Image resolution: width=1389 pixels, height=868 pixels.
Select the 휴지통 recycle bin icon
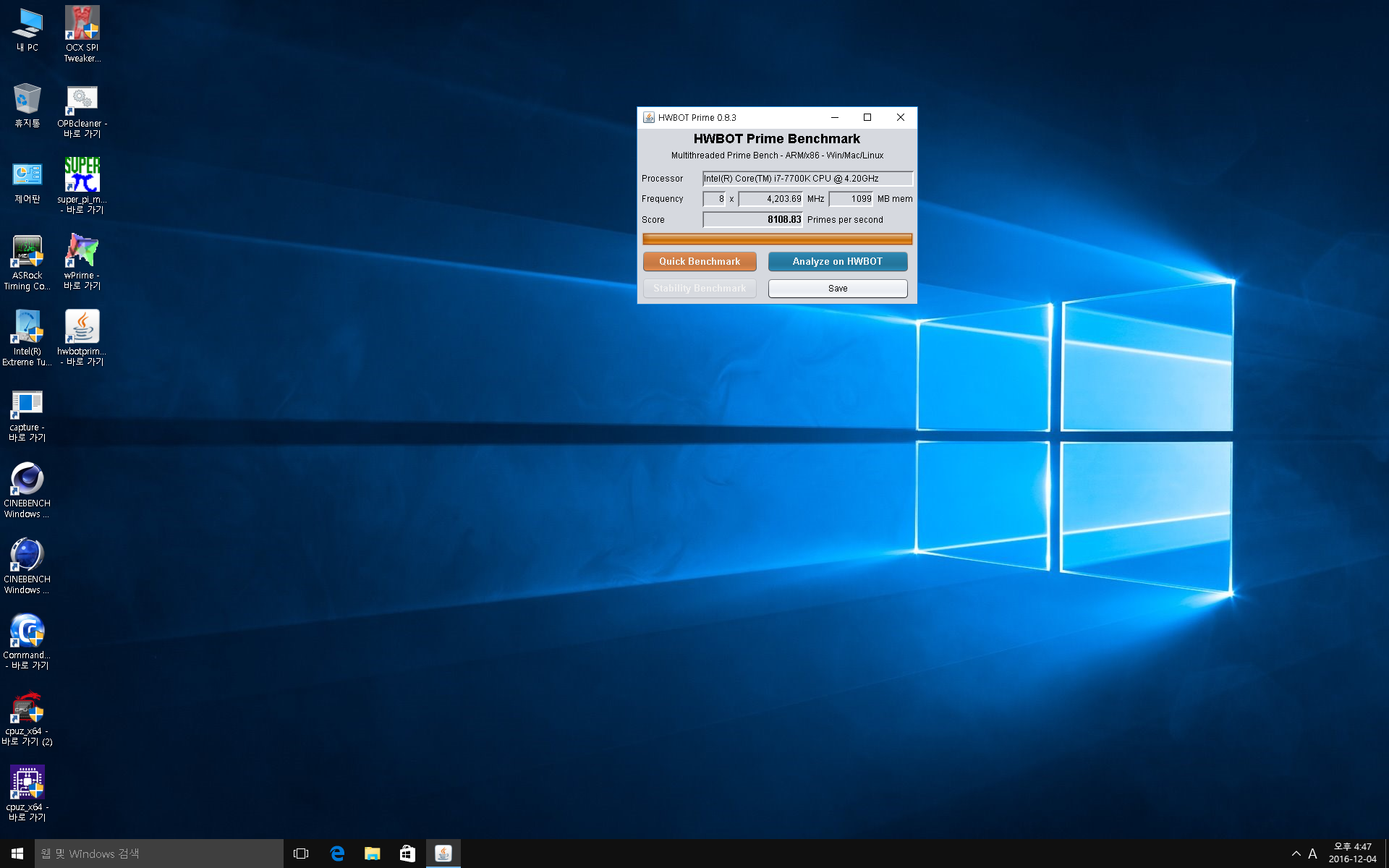pyautogui.click(x=27, y=106)
